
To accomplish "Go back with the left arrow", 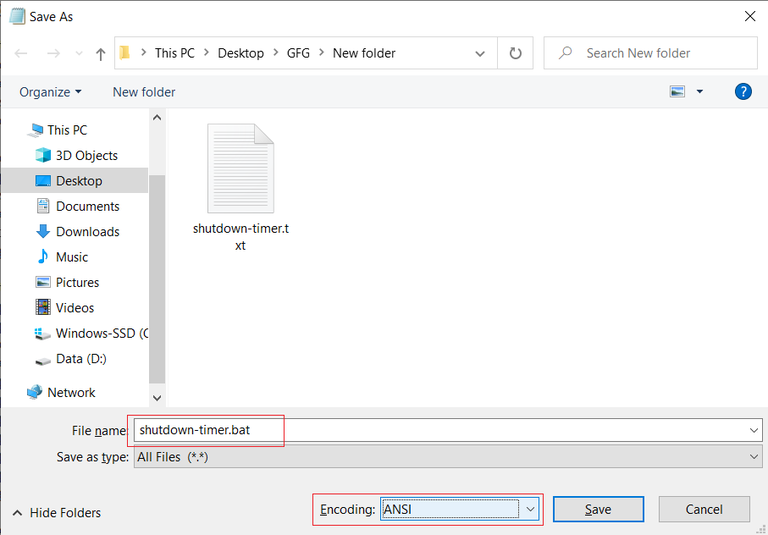I will (x=21, y=53).
